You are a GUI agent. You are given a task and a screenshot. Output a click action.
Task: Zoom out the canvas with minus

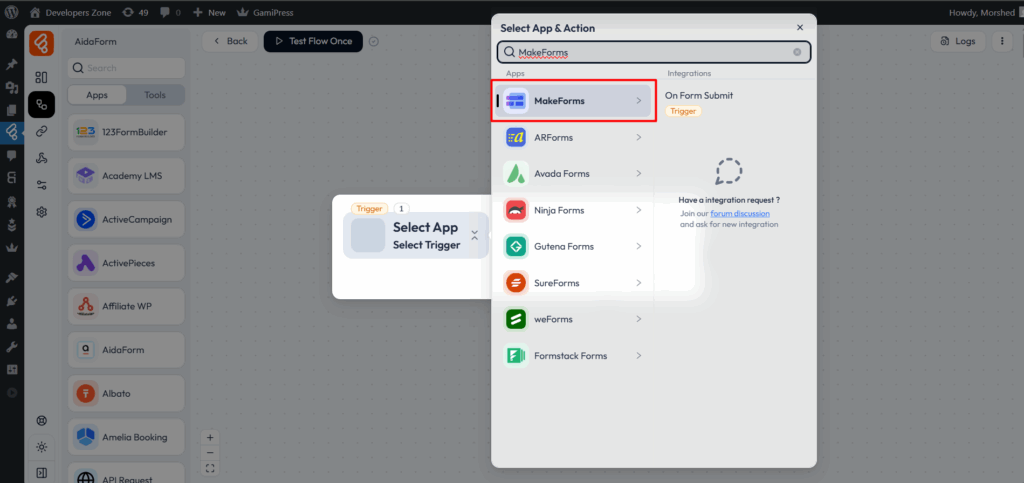[x=210, y=452]
